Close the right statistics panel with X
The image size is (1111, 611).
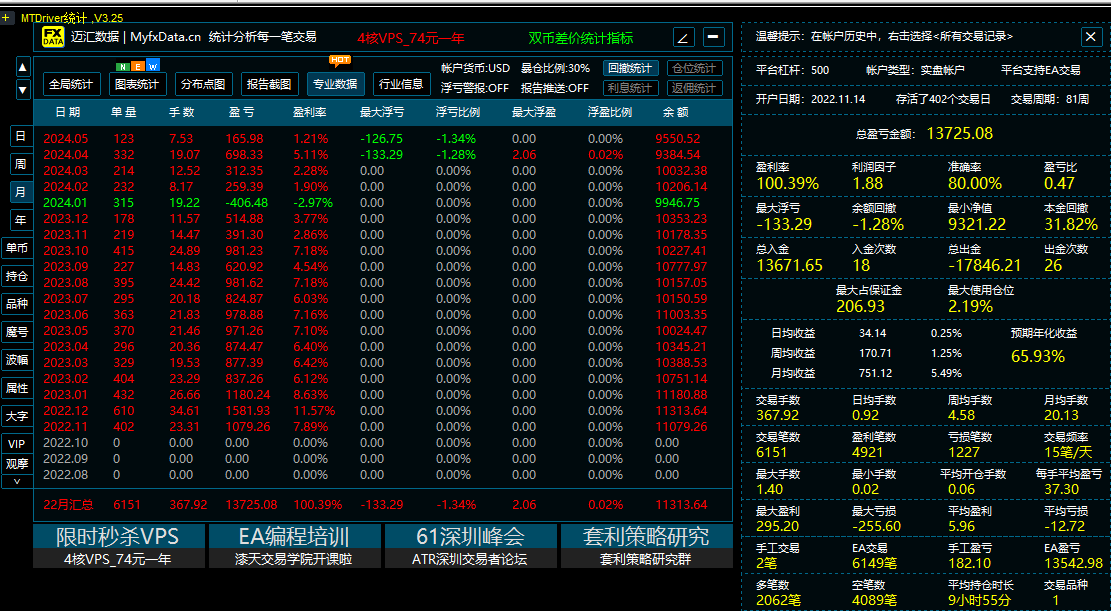click(x=1090, y=37)
